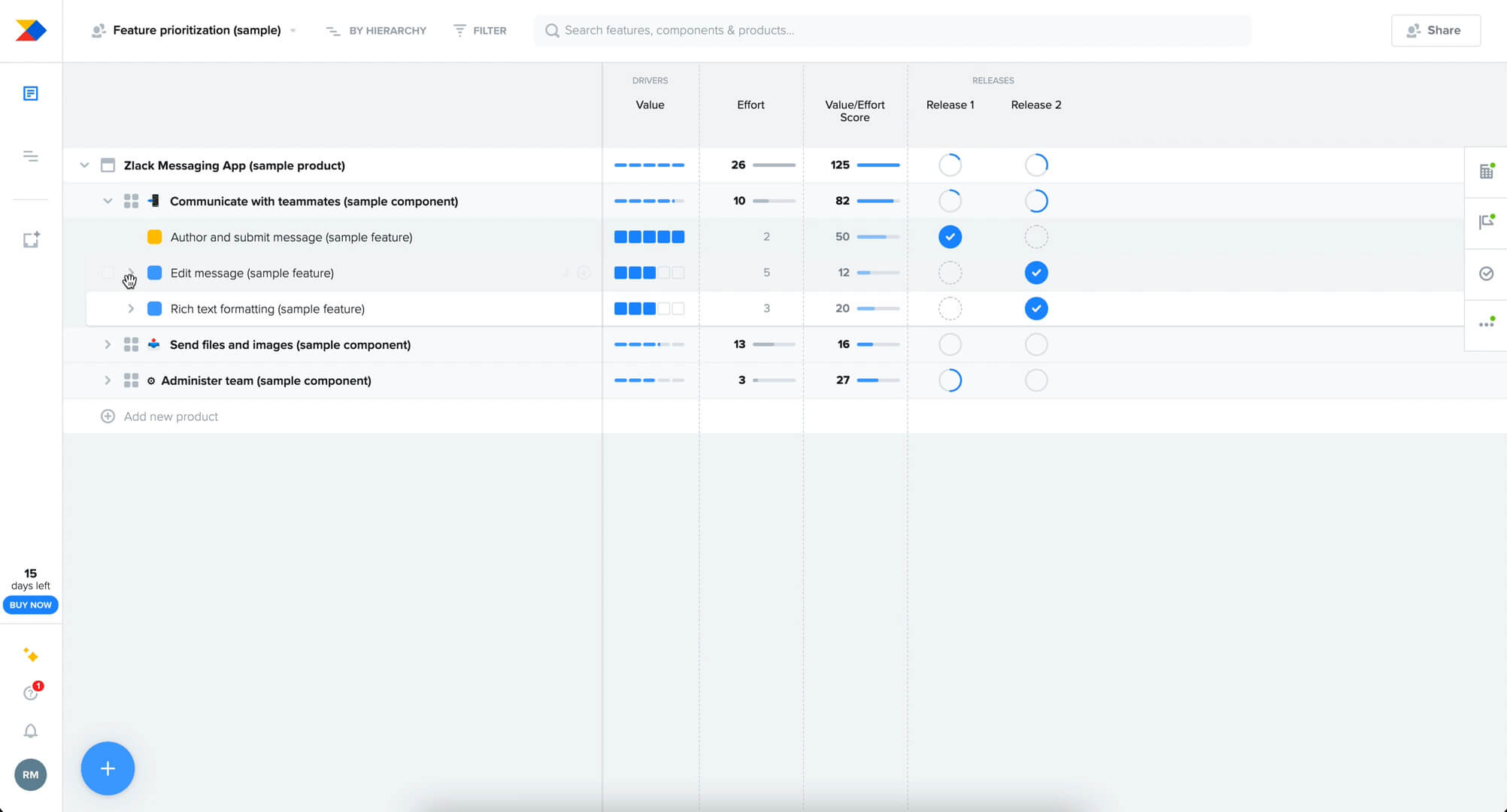Open notifications via the bell icon
The width and height of the screenshot is (1507, 812).
[31, 731]
